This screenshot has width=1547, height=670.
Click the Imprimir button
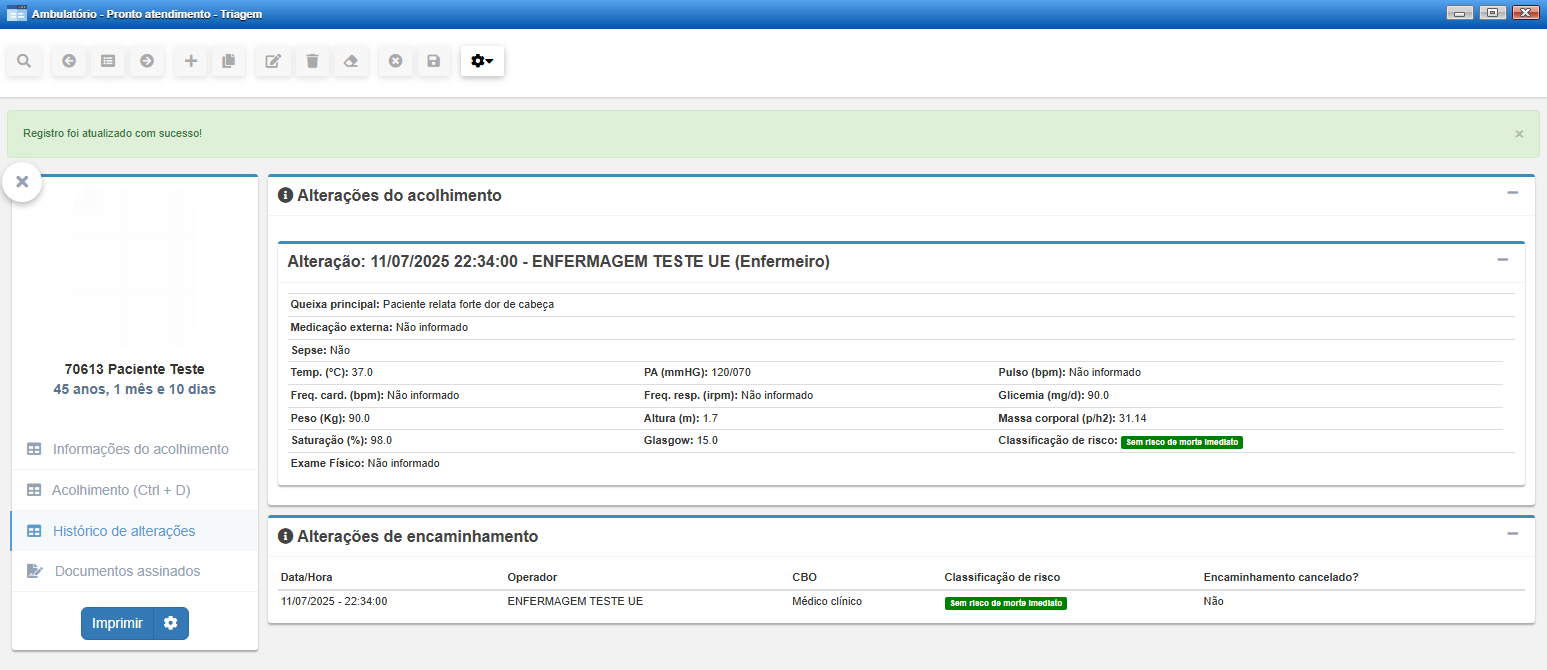pos(117,623)
